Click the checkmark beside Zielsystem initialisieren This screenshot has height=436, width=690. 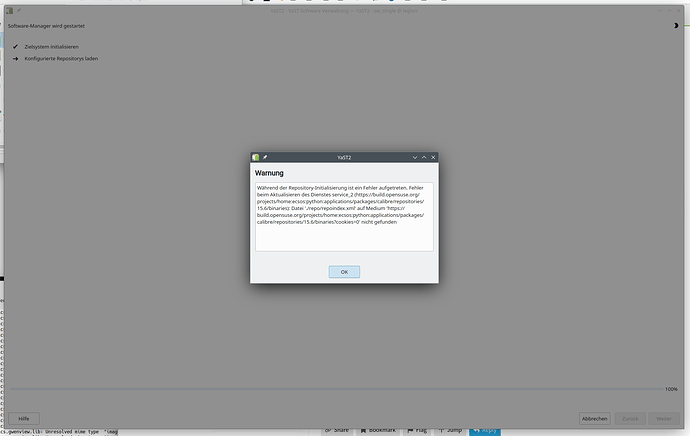point(15,47)
